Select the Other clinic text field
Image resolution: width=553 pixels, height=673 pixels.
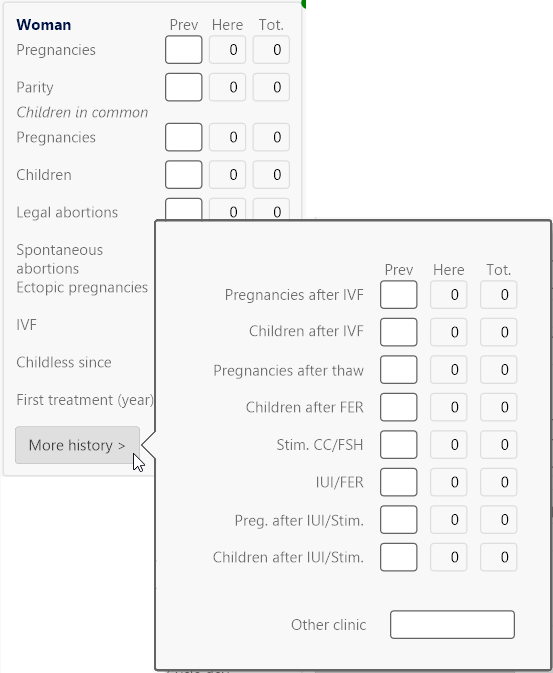452,624
